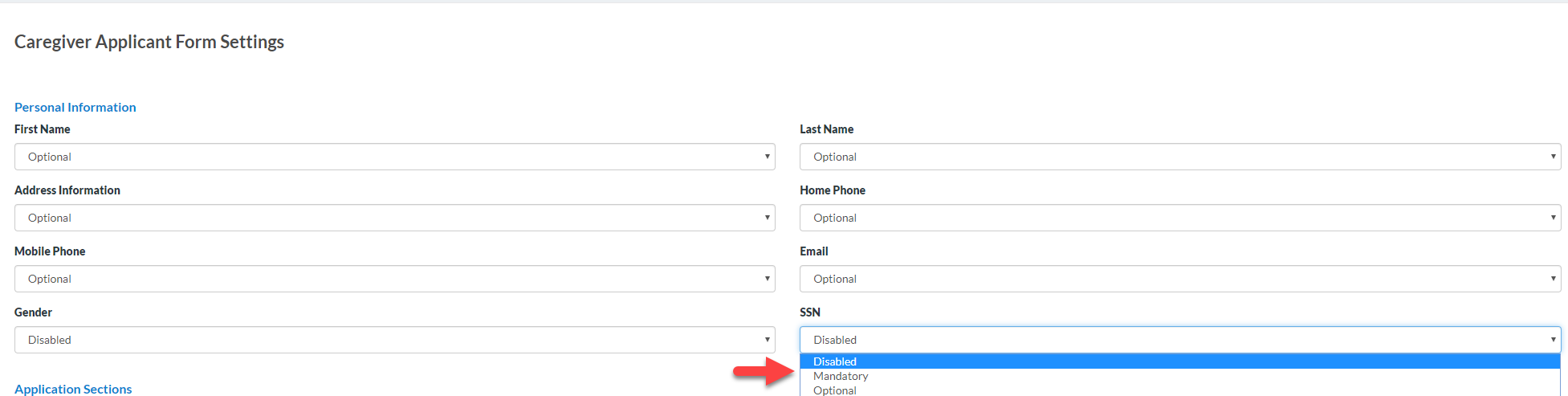Select highlighted Disabled option in SSN list

point(835,361)
